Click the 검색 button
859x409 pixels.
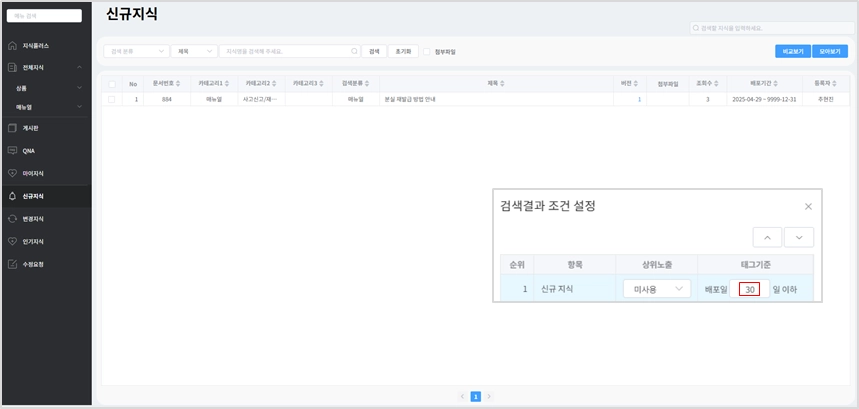pyautogui.click(x=374, y=51)
